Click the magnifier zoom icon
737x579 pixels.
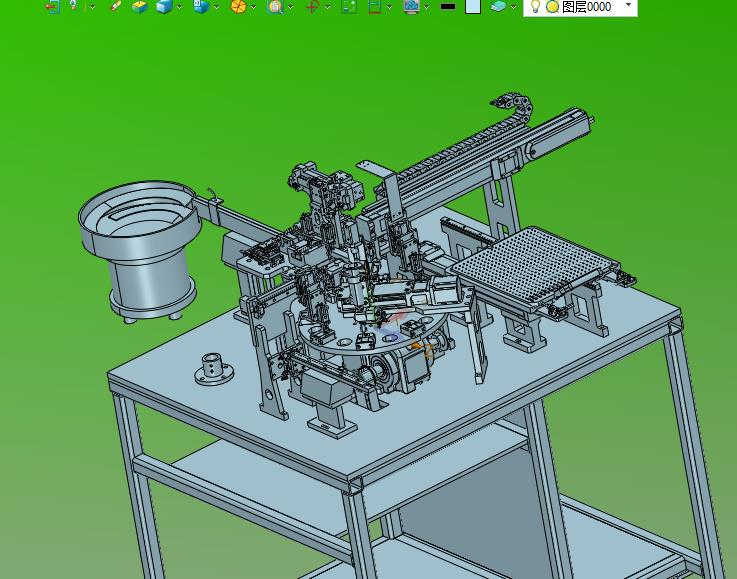coord(275,6)
